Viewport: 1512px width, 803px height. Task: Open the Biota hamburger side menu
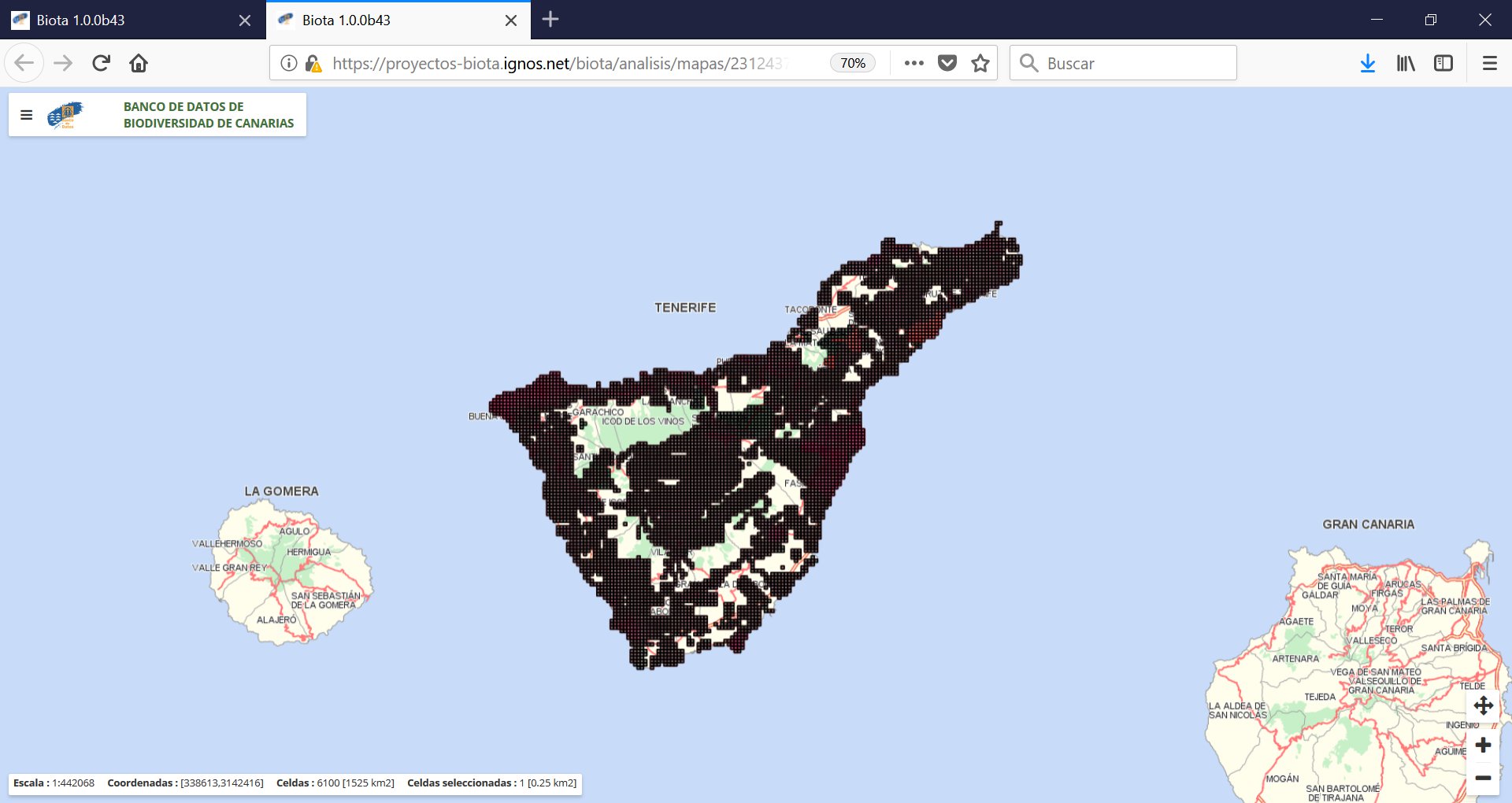click(27, 115)
